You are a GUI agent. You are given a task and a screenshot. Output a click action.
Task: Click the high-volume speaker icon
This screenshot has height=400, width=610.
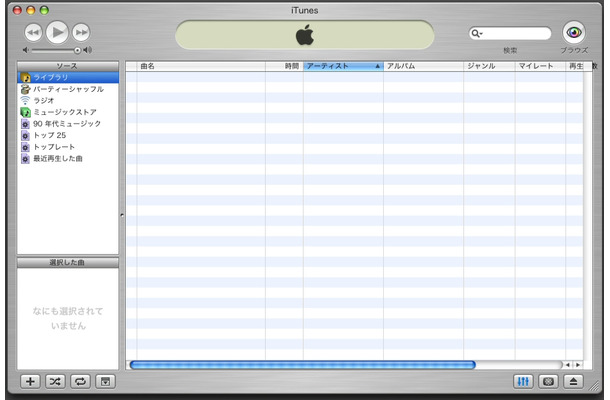(x=88, y=50)
